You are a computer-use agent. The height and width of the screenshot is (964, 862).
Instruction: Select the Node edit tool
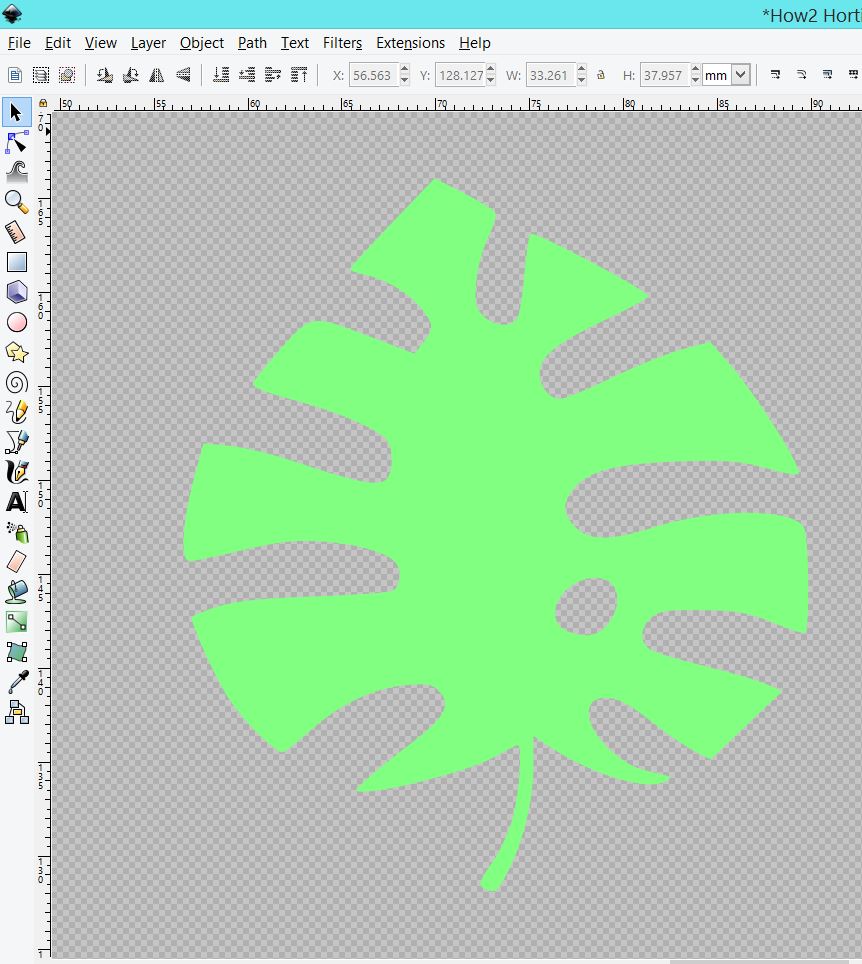16,143
